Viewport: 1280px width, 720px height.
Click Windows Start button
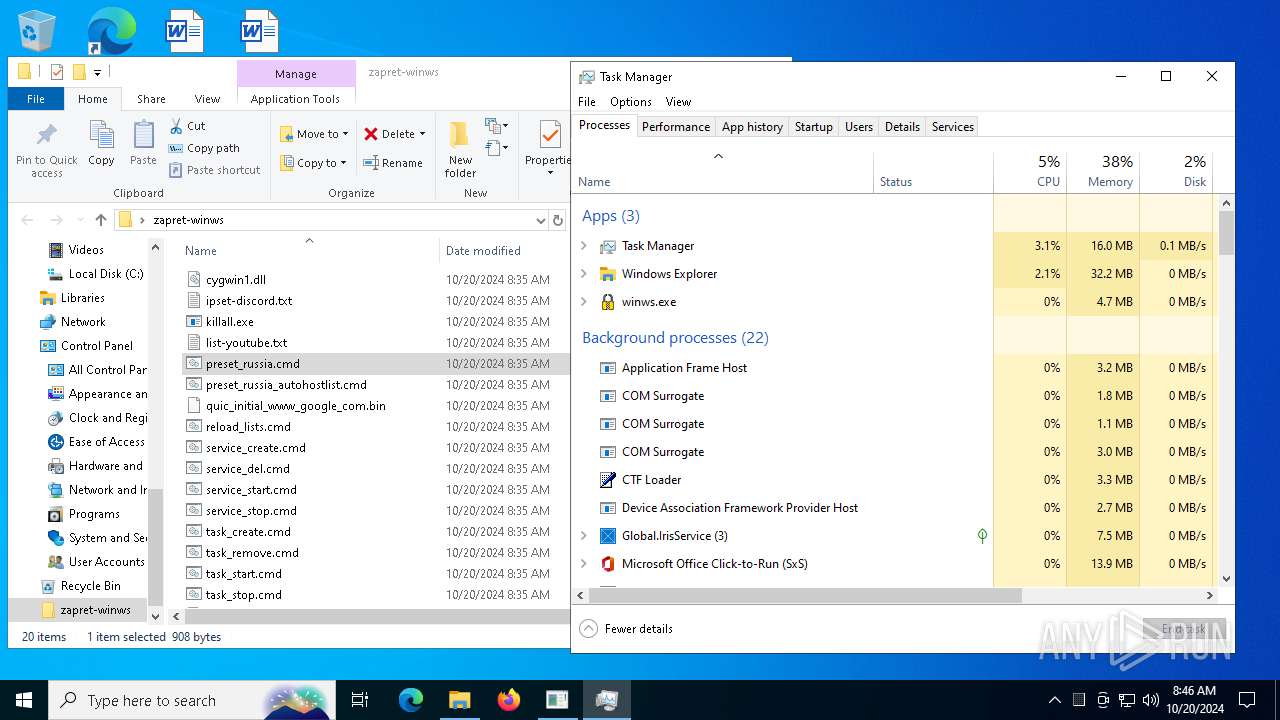tap(24, 700)
